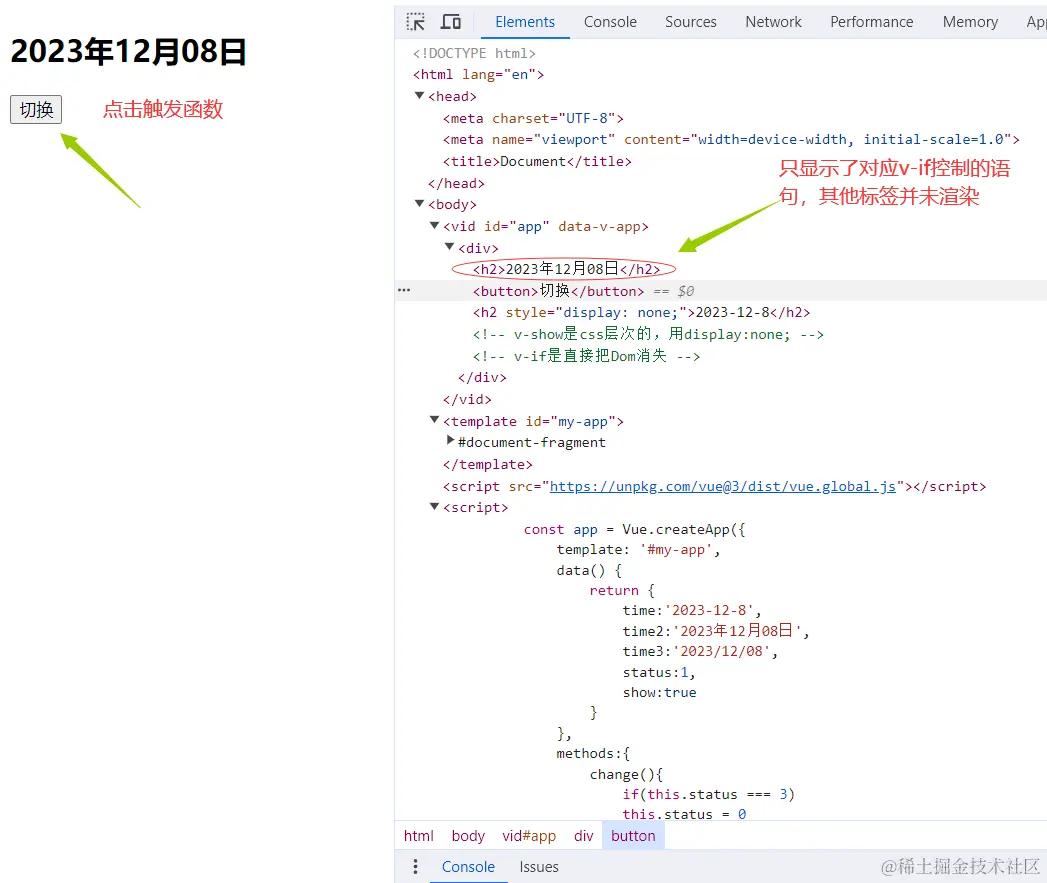Expand the #document-fragment node
The width and height of the screenshot is (1047, 883).
pyautogui.click(x=450, y=441)
